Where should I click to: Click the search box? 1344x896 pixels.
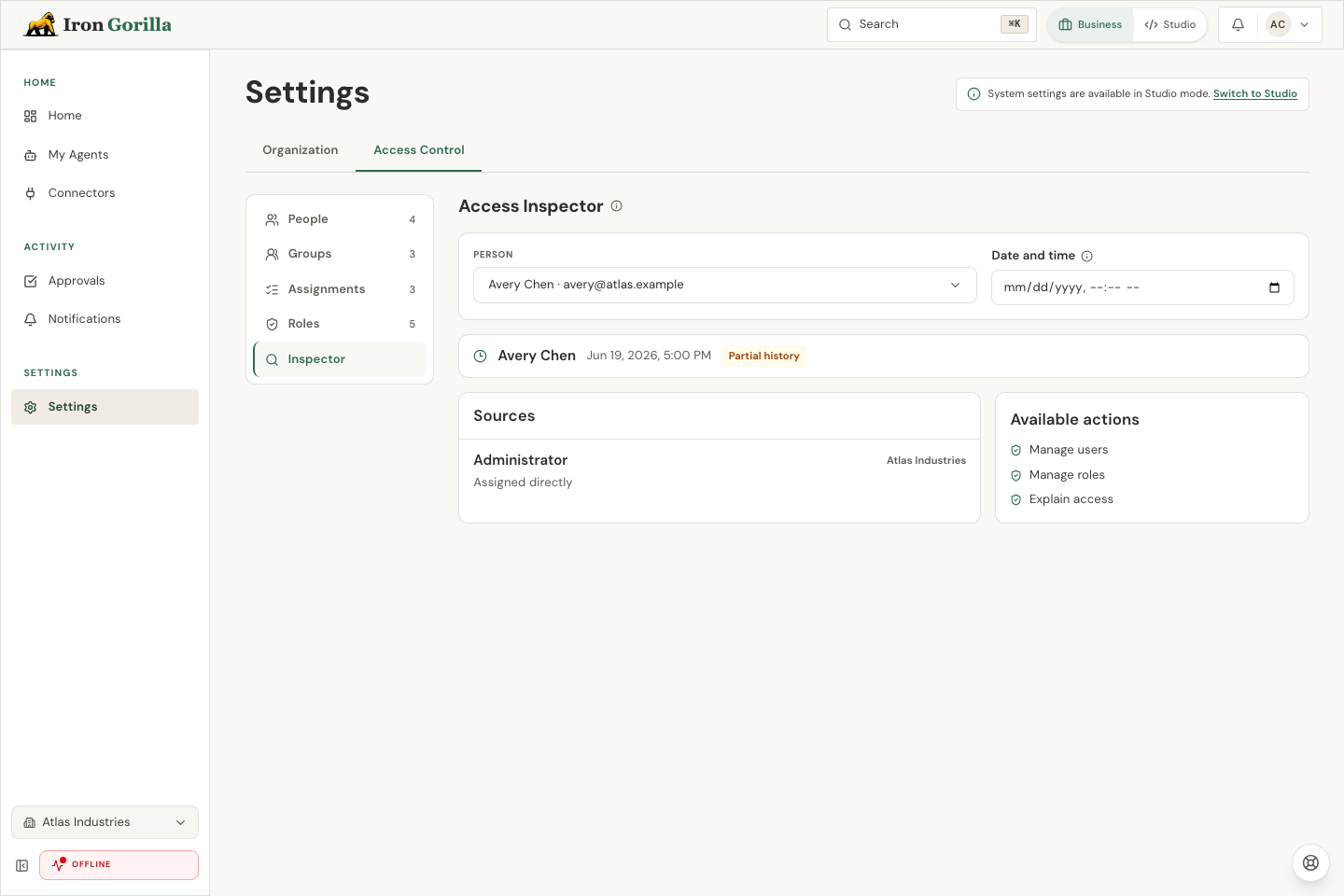point(931,24)
